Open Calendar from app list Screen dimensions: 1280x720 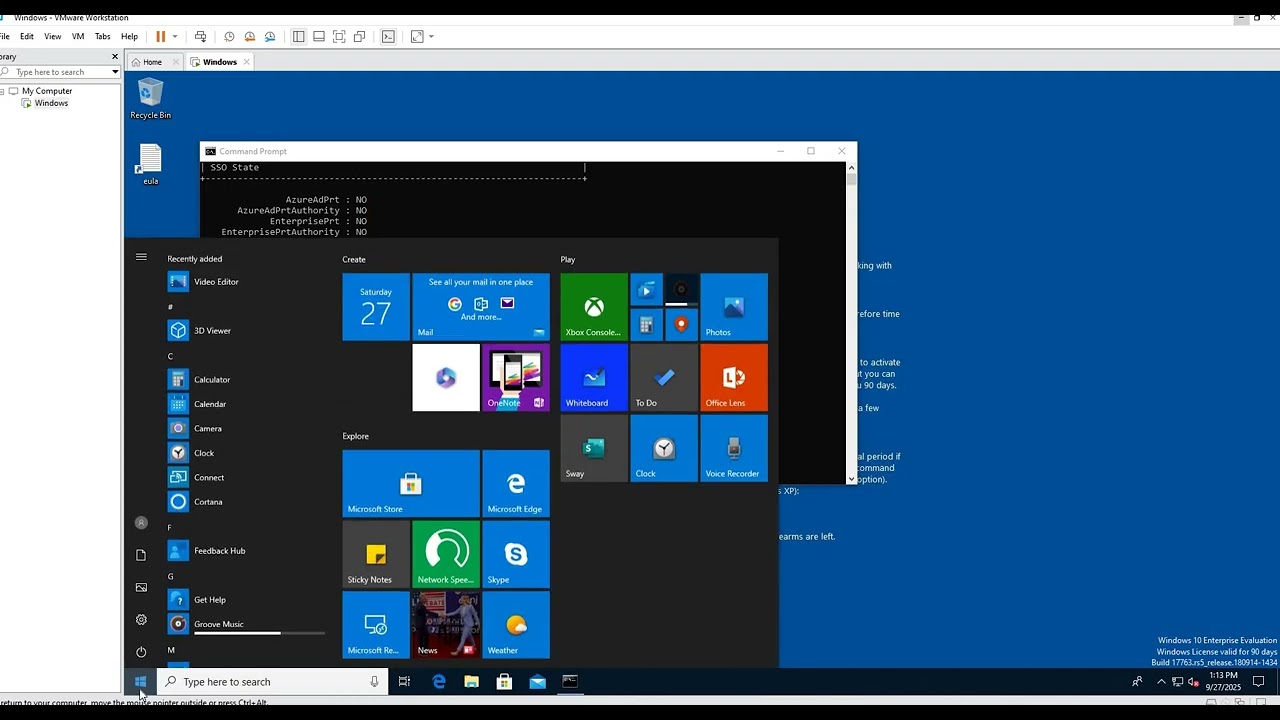coord(247,404)
